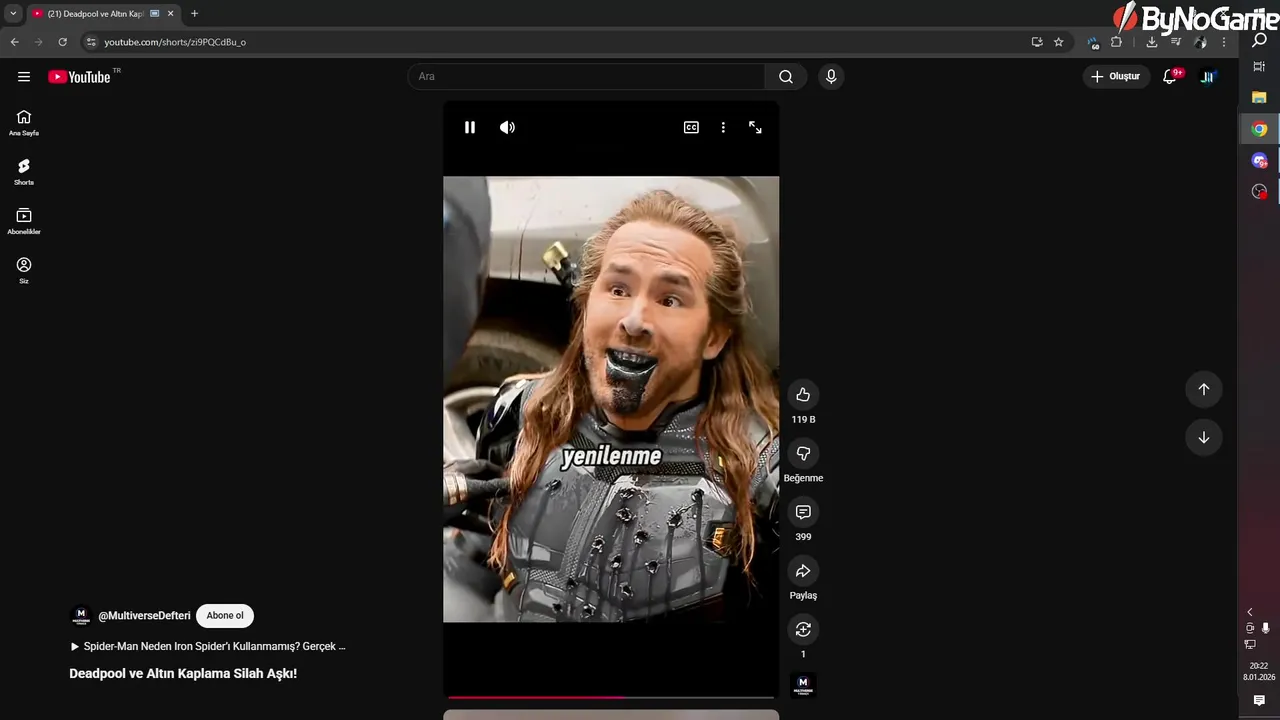Click the youtube.com/shorts URL in address bar
The height and width of the screenshot is (720, 1280).
click(175, 42)
